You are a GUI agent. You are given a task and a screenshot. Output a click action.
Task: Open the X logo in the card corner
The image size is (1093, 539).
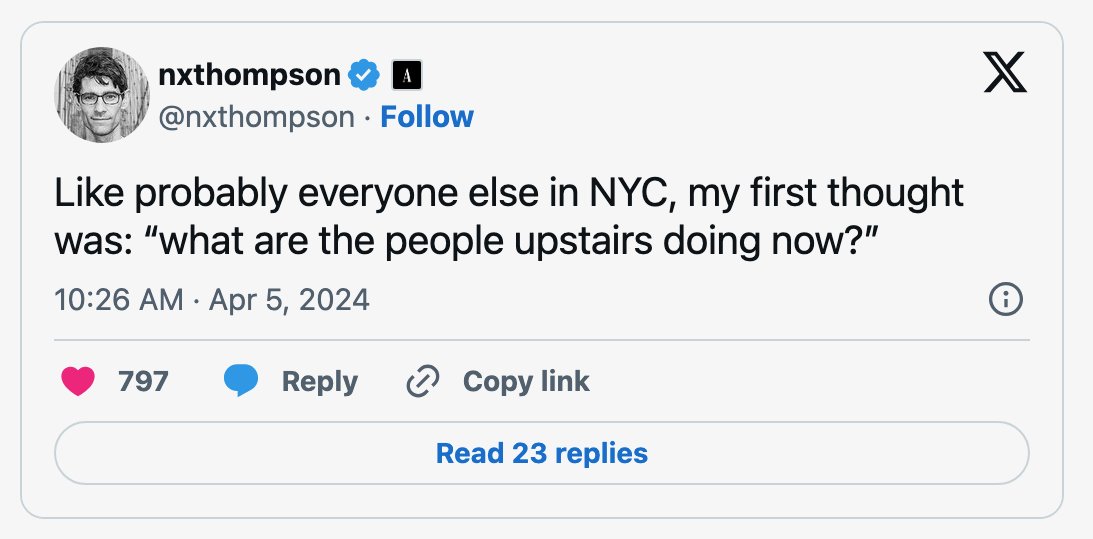[x=1004, y=73]
